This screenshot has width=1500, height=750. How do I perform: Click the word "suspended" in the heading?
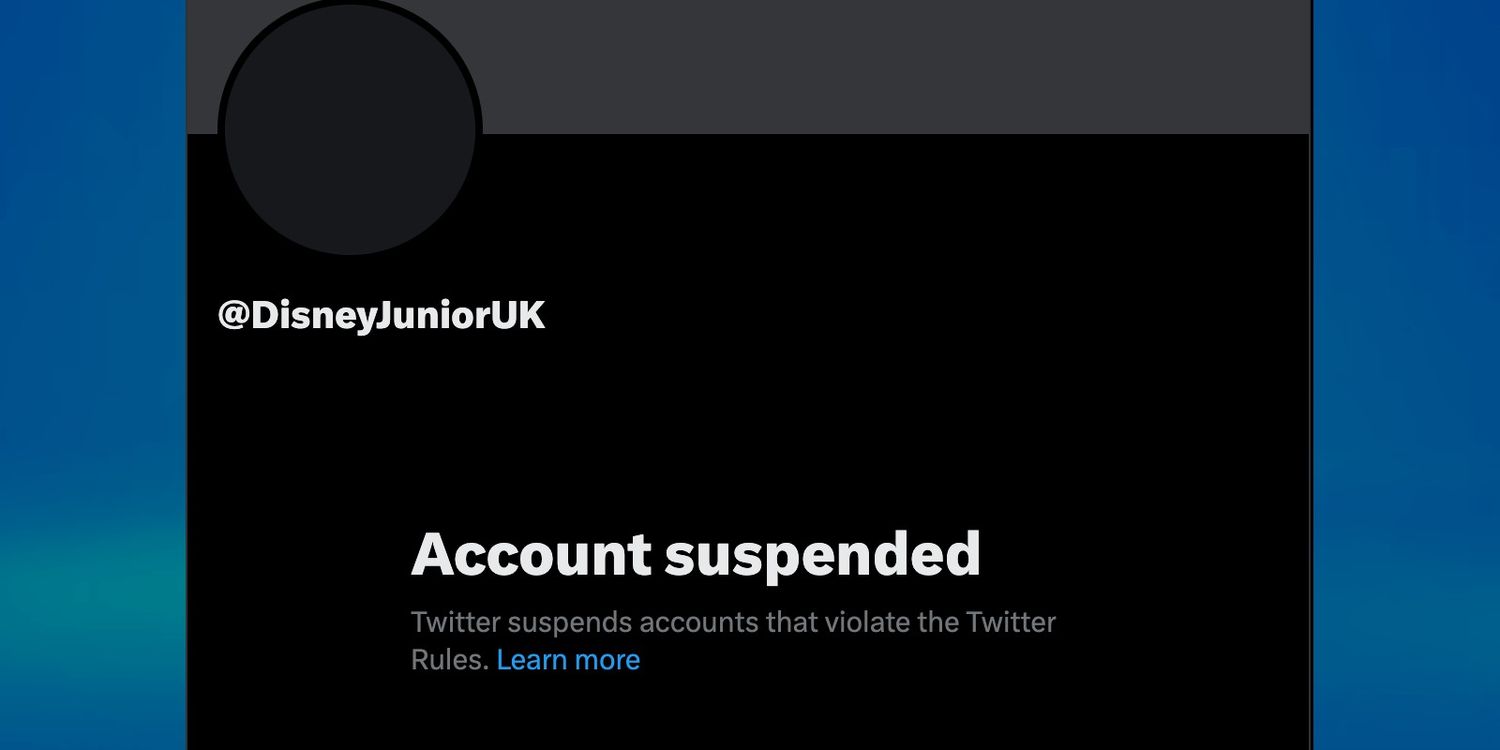coord(823,554)
